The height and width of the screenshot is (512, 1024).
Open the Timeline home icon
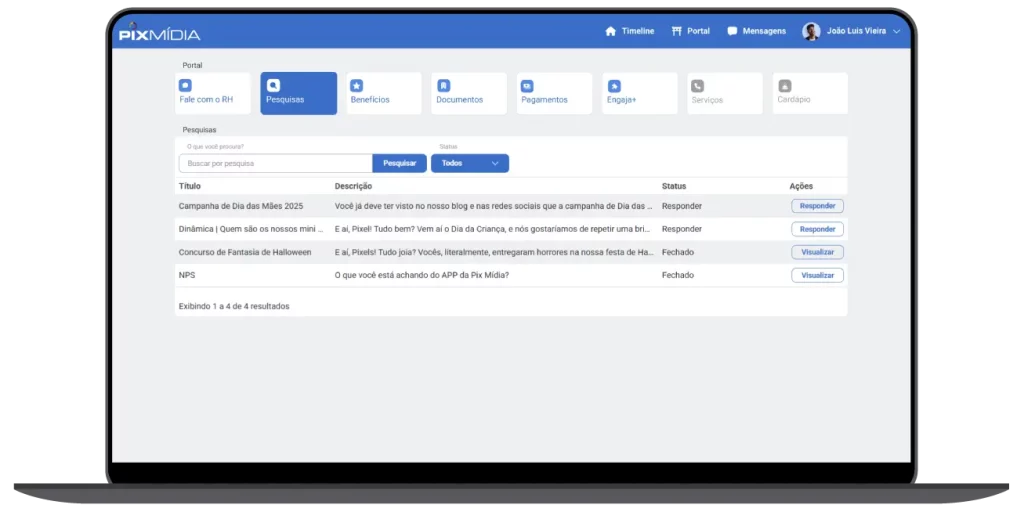[611, 31]
